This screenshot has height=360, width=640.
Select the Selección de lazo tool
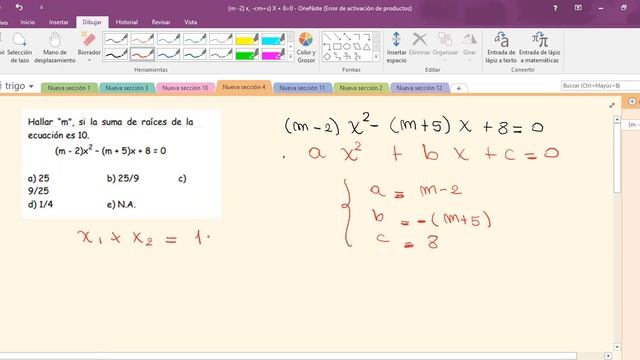coord(19,48)
